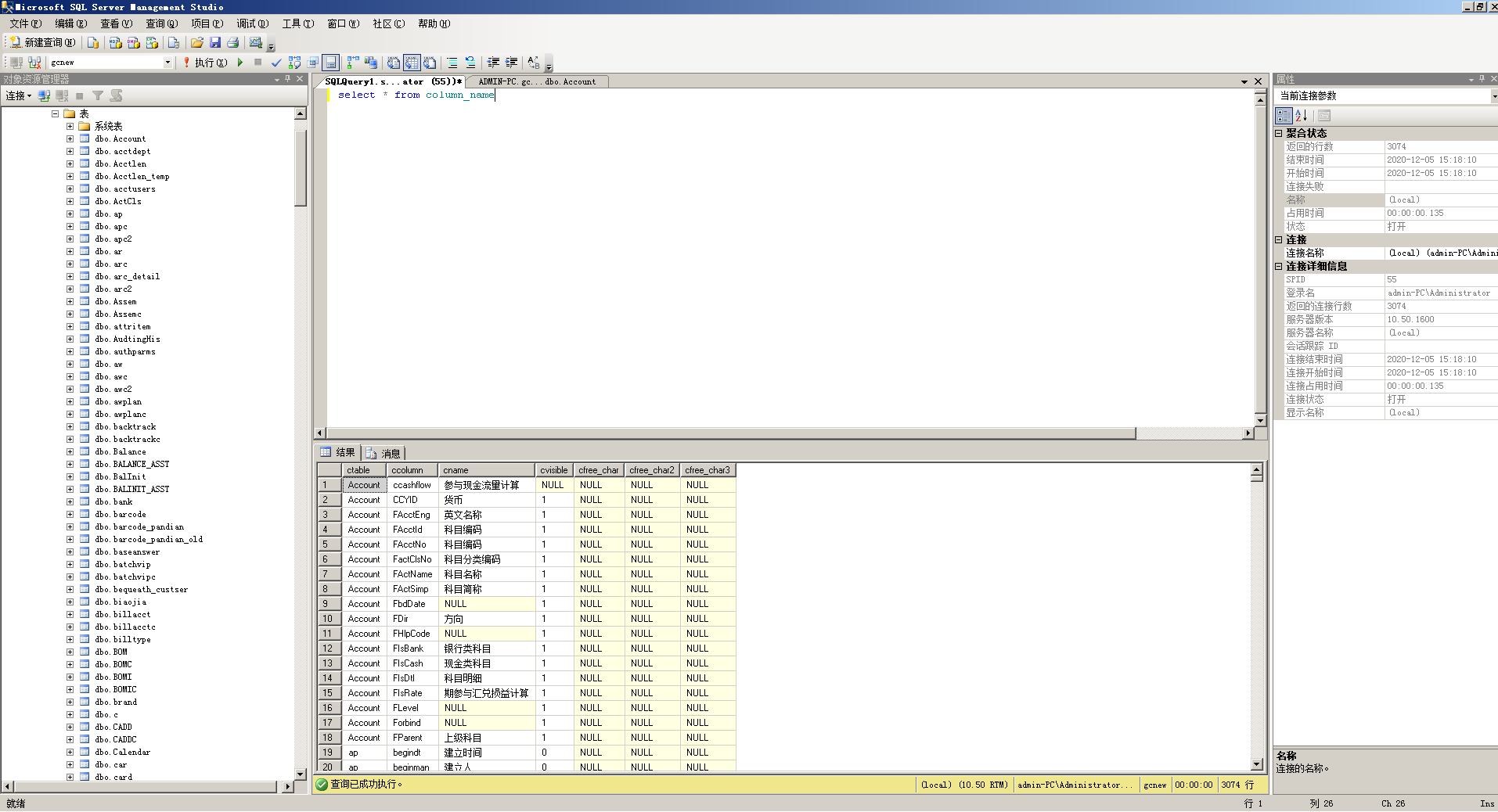The height and width of the screenshot is (812, 1498).
Task: Toggle Results to Grid output mode
Action: pos(411,63)
